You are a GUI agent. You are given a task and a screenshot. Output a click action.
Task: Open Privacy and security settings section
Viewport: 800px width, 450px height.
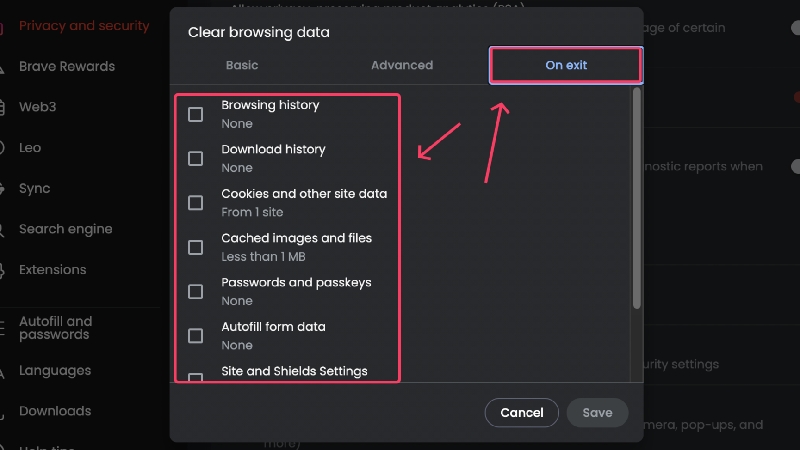click(84, 26)
